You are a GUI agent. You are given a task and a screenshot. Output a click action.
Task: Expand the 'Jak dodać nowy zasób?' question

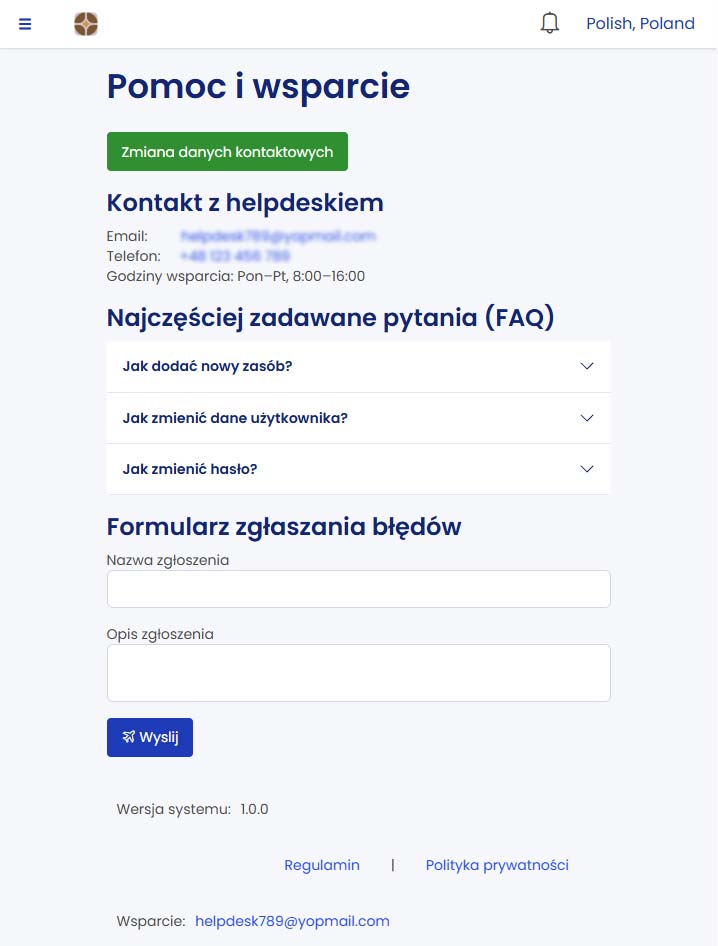pos(207,366)
